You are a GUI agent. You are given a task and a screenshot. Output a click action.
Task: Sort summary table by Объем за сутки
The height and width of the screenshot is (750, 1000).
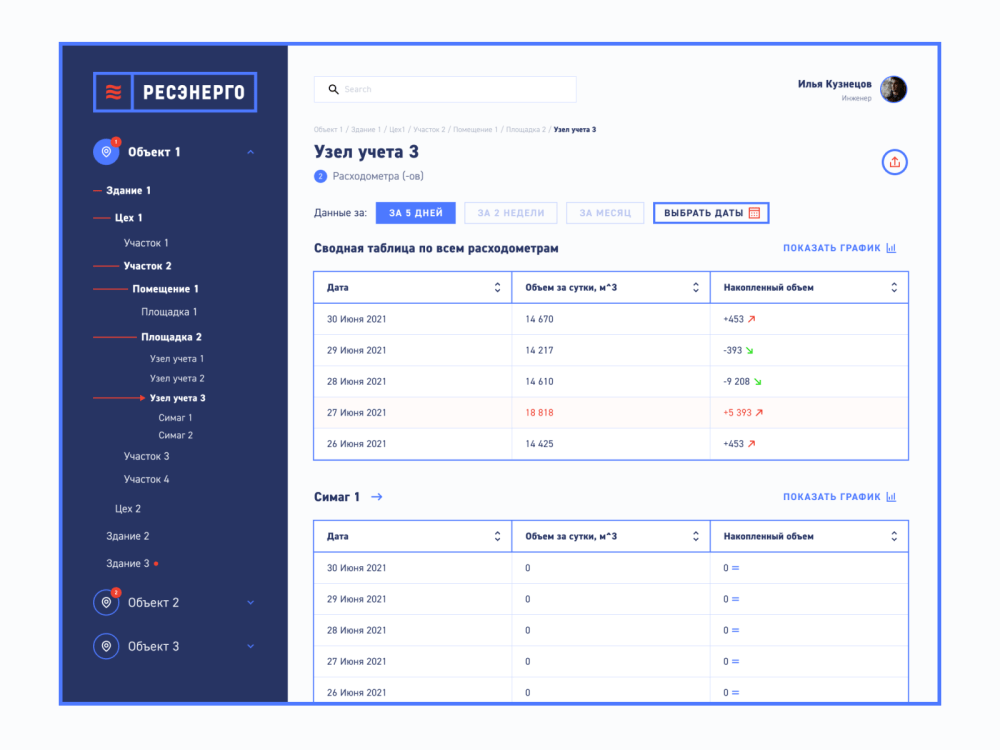click(x=696, y=288)
